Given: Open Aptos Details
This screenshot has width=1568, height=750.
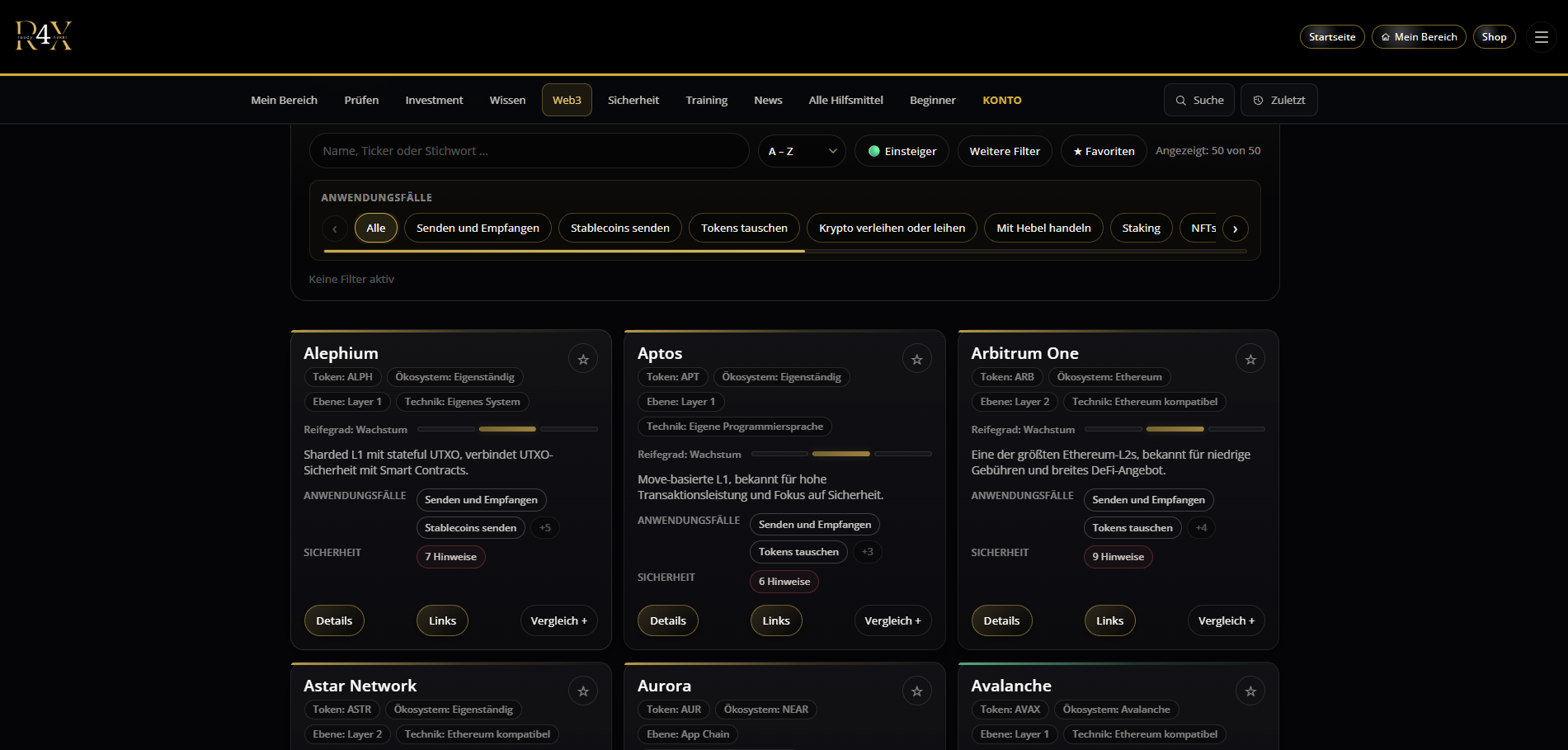Looking at the screenshot, I should click(x=668, y=620).
